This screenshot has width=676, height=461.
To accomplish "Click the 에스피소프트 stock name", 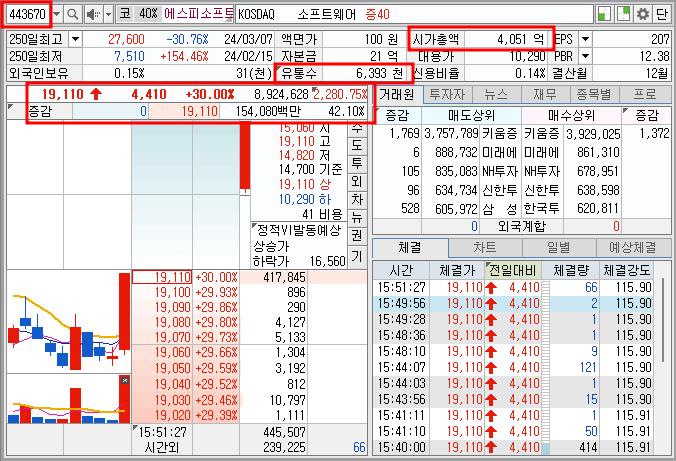I will pos(199,14).
